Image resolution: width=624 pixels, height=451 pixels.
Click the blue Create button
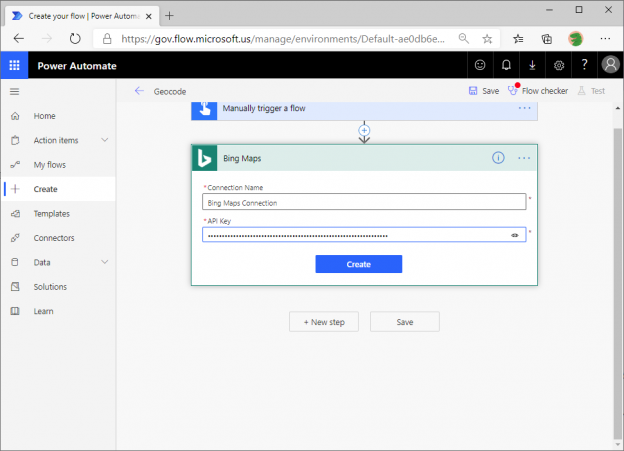[x=358, y=264]
